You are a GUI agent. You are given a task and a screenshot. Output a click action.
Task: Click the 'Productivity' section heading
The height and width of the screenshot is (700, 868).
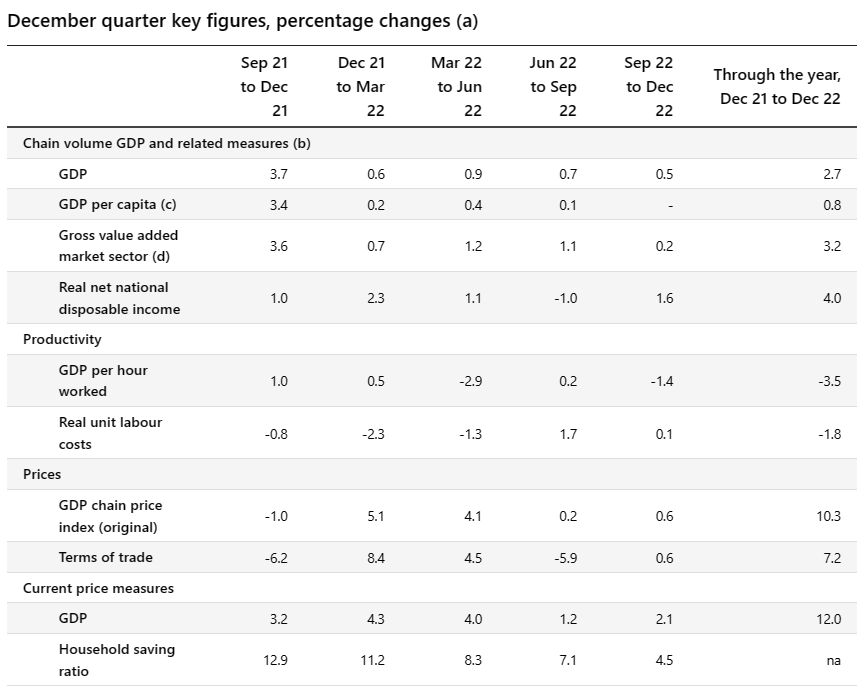tap(62, 339)
